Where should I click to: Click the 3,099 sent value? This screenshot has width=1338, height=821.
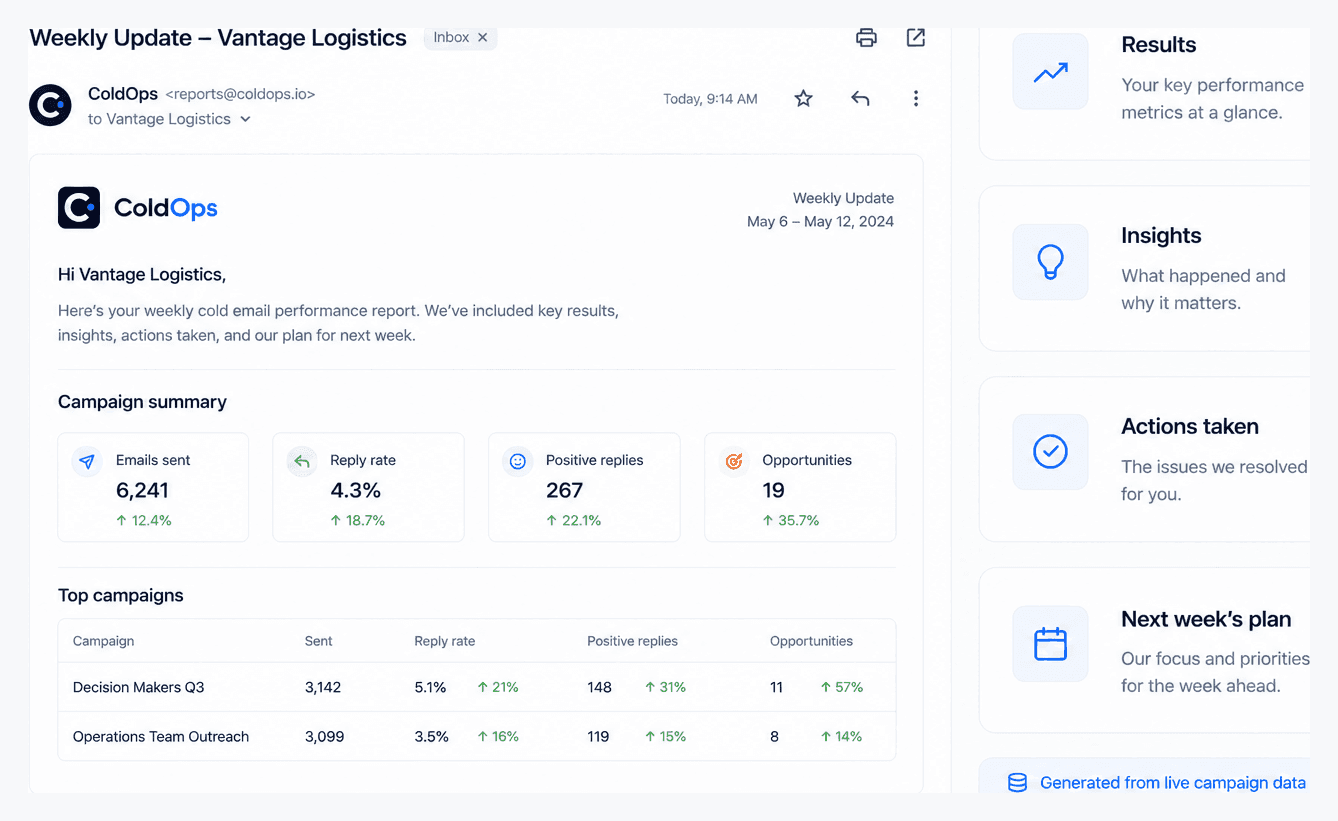[x=325, y=736]
